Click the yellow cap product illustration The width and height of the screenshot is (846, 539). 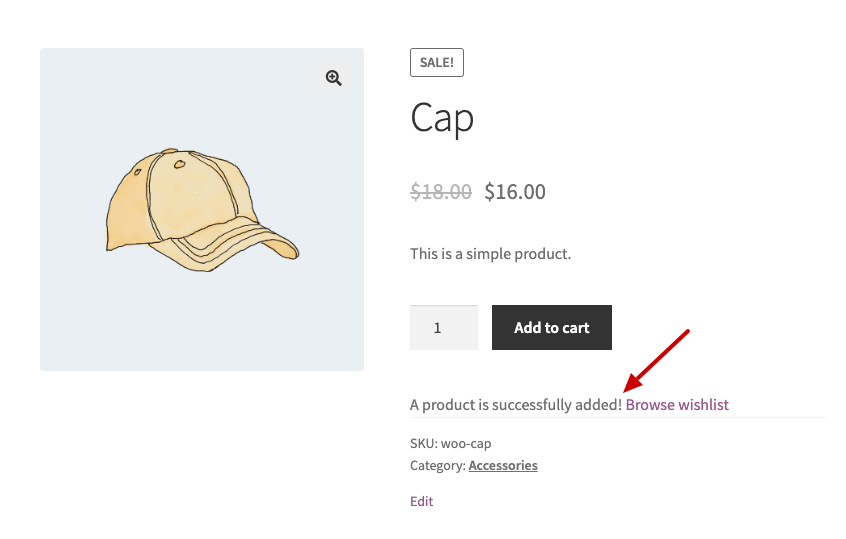pyautogui.click(x=202, y=210)
